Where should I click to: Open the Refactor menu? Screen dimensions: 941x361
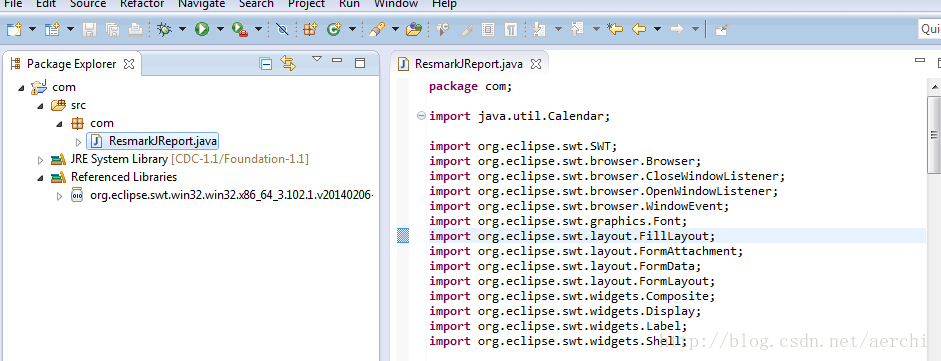(x=142, y=4)
